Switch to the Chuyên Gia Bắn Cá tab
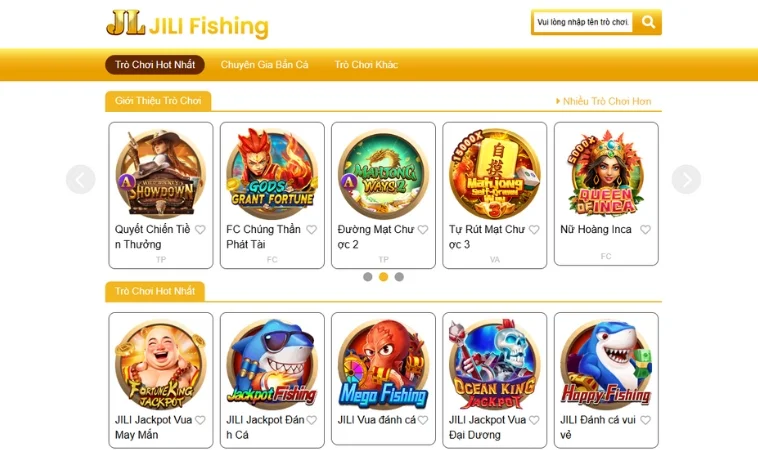 click(264, 65)
